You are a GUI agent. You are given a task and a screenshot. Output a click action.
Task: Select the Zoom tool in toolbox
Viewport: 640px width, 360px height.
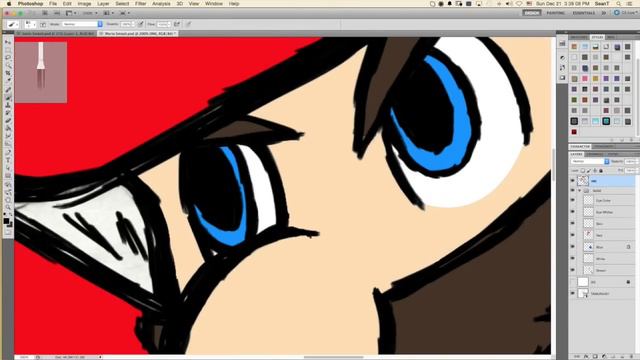pos(8,208)
